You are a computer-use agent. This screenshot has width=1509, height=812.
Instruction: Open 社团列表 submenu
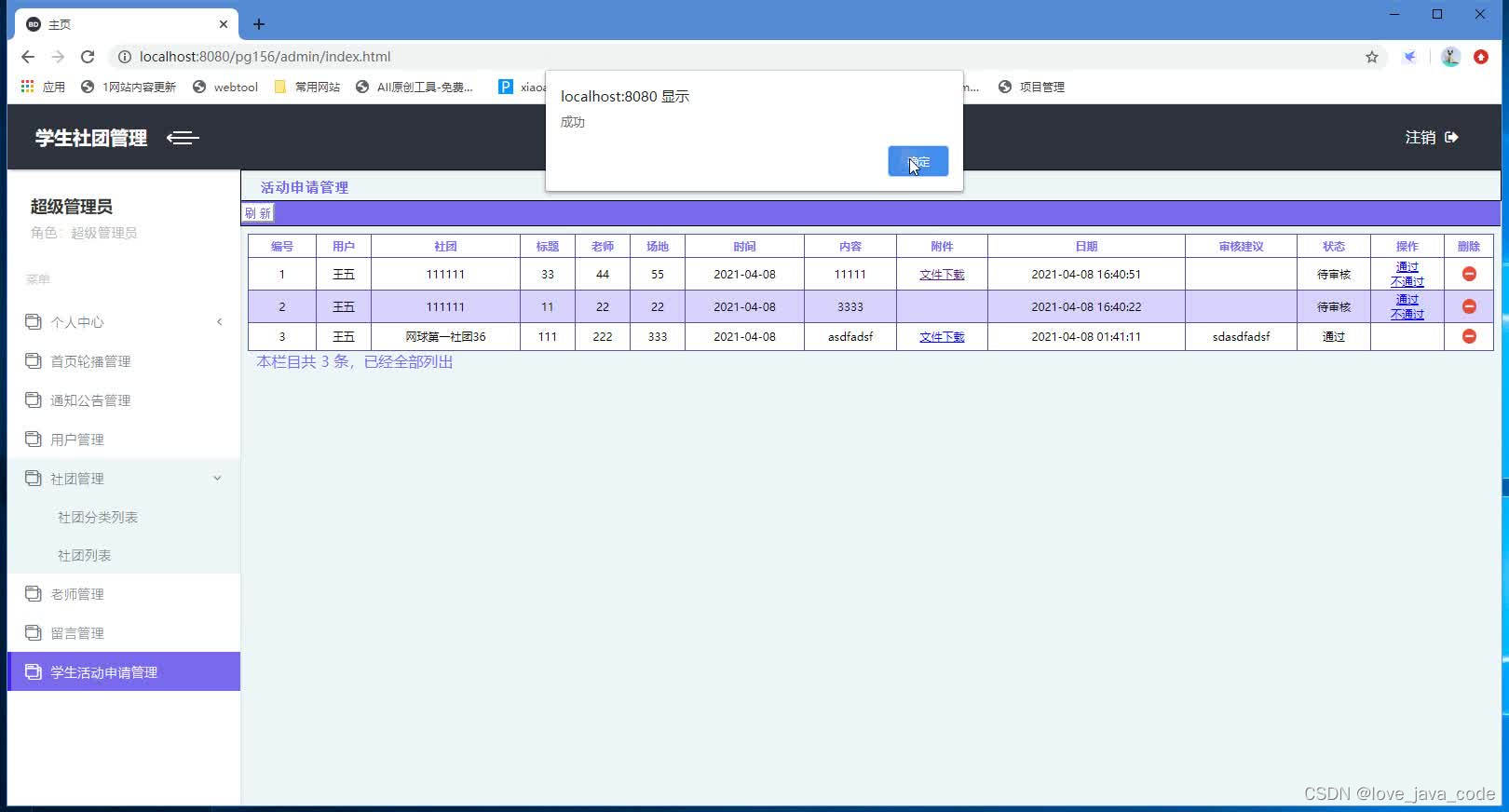pos(84,555)
